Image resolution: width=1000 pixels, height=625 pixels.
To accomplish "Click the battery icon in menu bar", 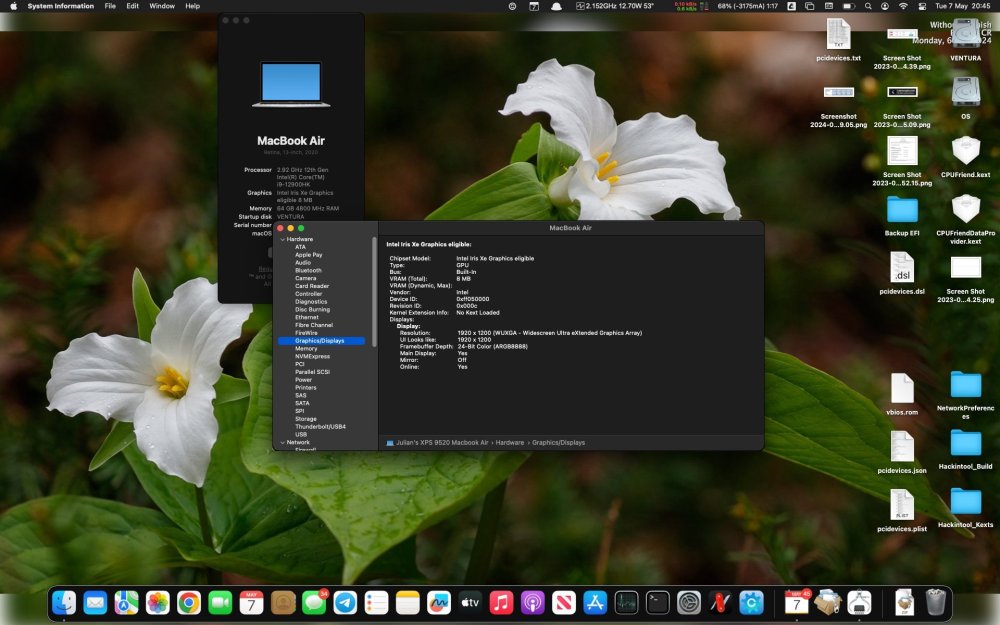I will point(849,6).
